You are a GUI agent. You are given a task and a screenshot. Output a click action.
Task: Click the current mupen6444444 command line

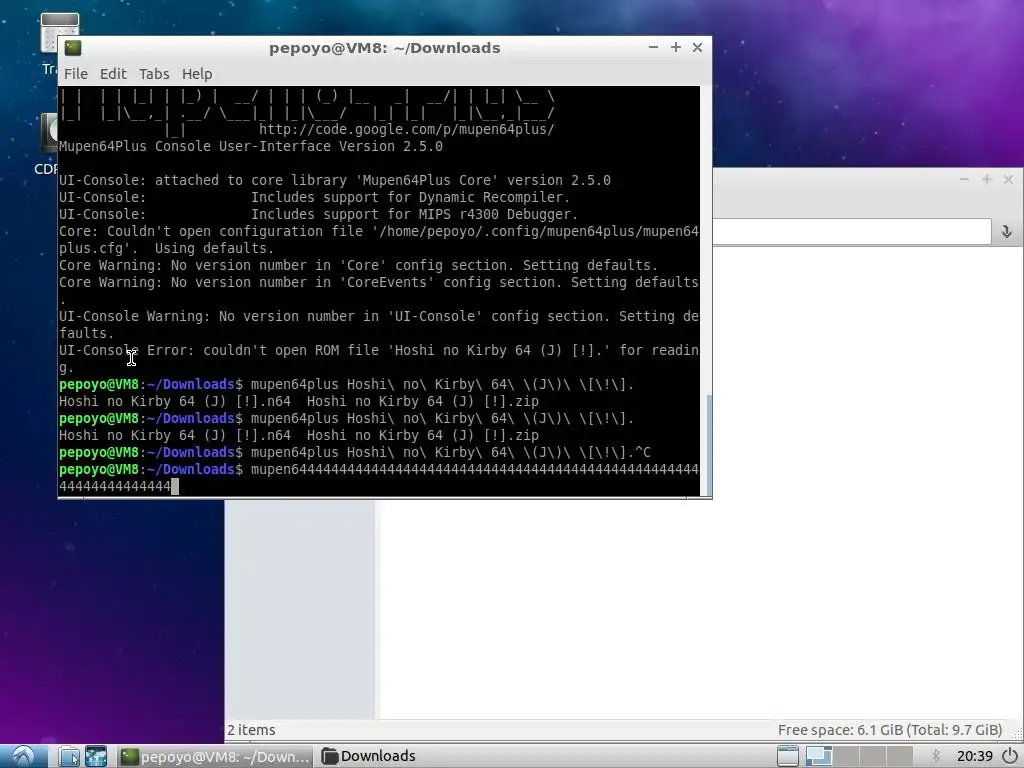click(379, 477)
